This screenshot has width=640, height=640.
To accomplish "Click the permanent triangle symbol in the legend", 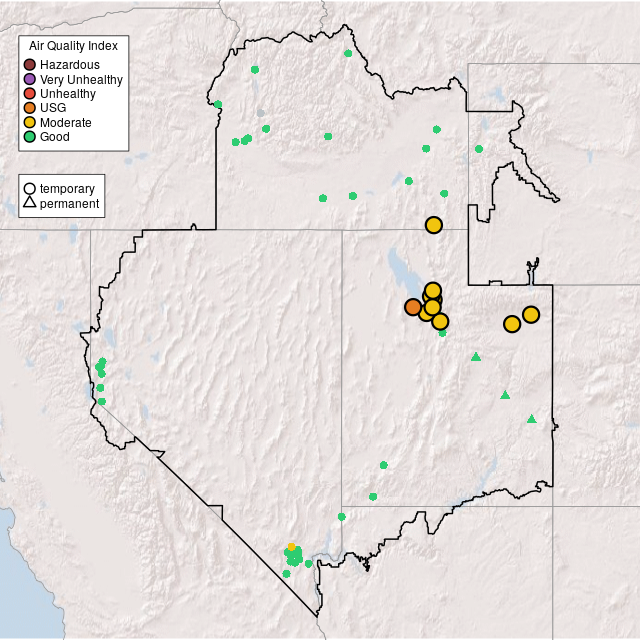I will pyautogui.click(x=30, y=203).
